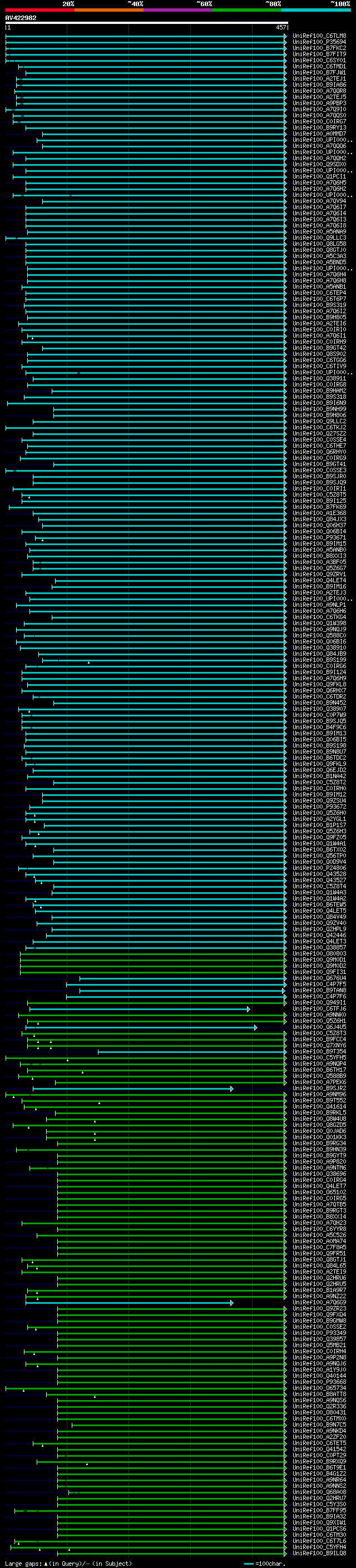Select hit label UniRef100_B4G1Z2

point(319,1473)
